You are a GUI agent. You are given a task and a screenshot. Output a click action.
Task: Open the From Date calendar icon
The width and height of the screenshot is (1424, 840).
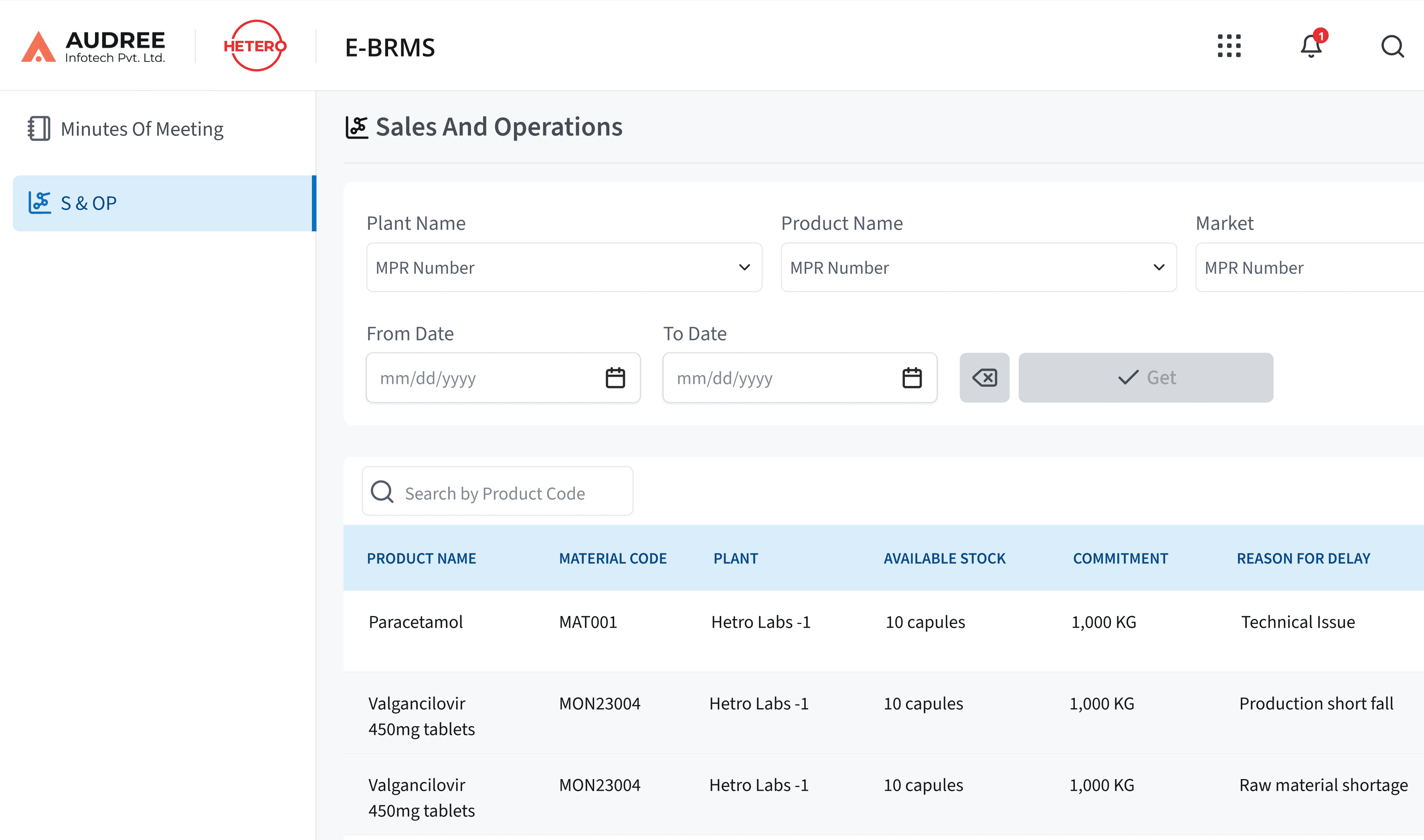615,377
